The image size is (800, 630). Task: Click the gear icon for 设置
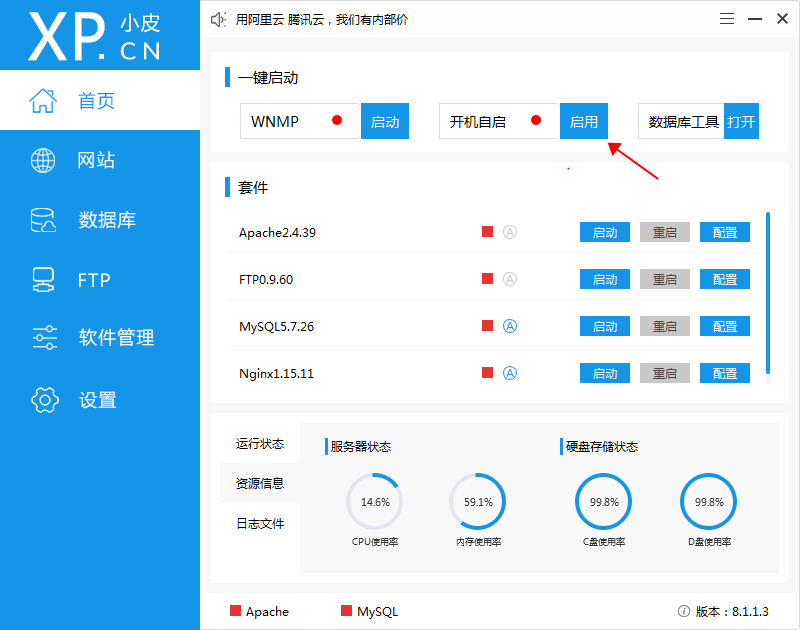click(x=45, y=400)
